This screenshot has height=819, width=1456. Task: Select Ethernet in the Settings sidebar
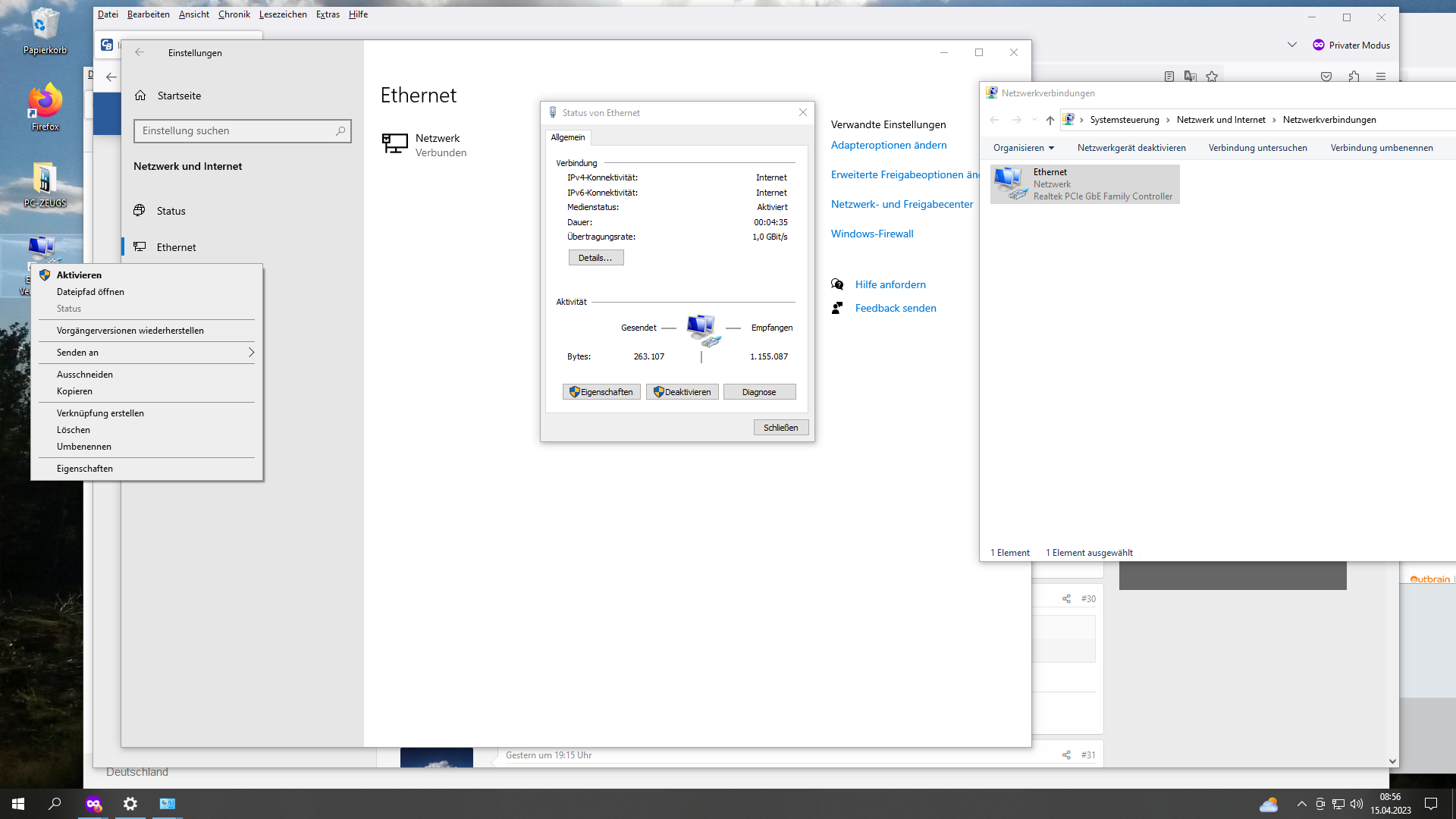(x=175, y=246)
